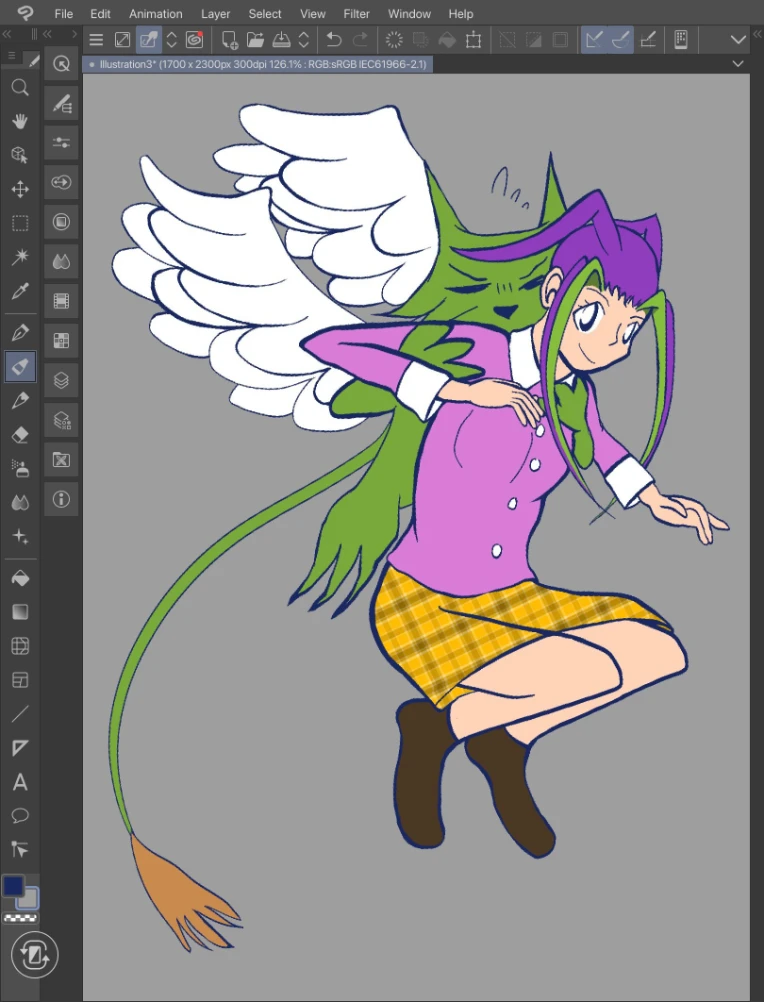This screenshot has height=1002, width=764.
Task: Create a new canvas from command bar
Action: pyautogui.click(x=229, y=40)
